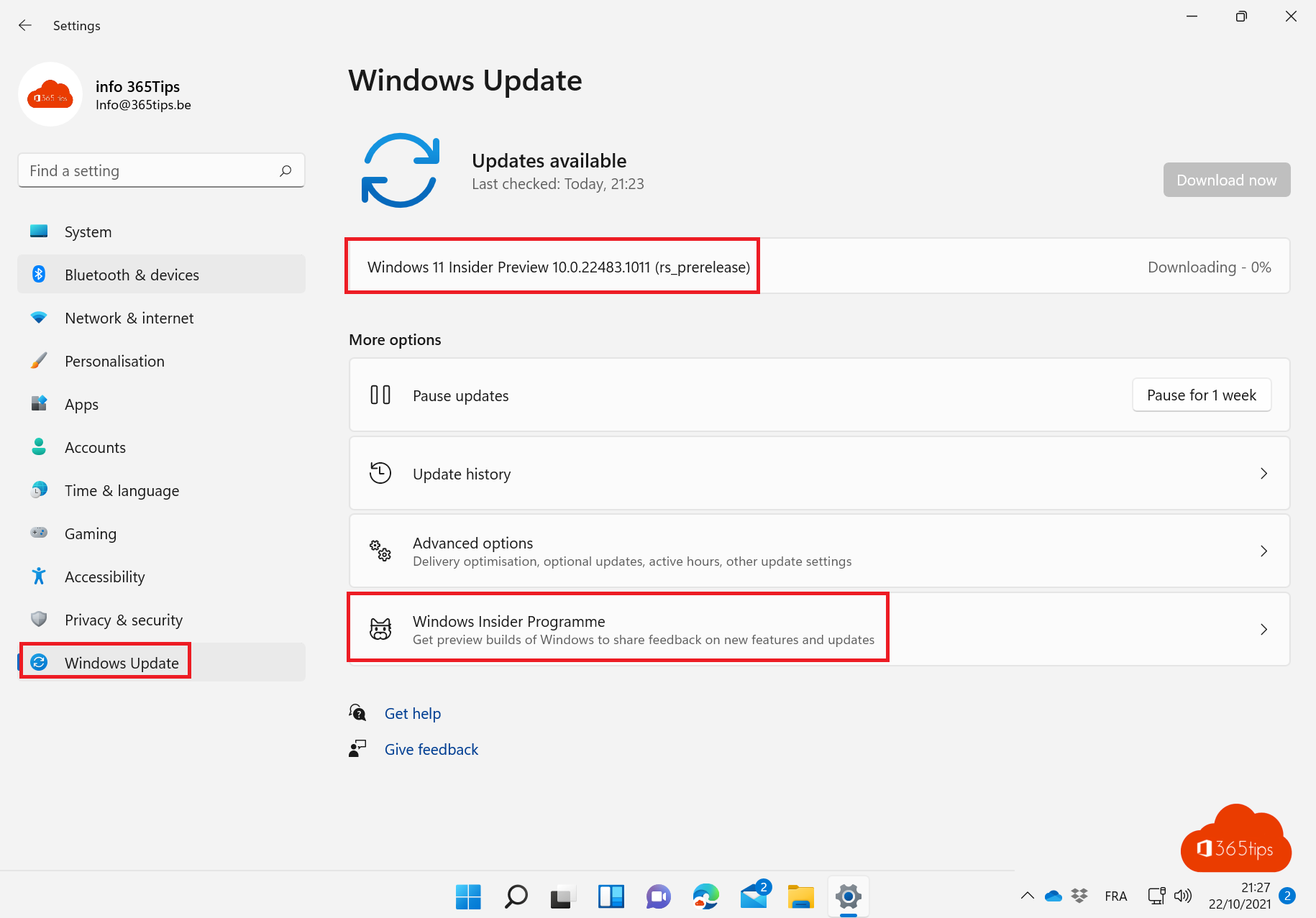Click the Accessibility figure icon
The height and width of the screenshot is (918, 1316).
point(39,576)
